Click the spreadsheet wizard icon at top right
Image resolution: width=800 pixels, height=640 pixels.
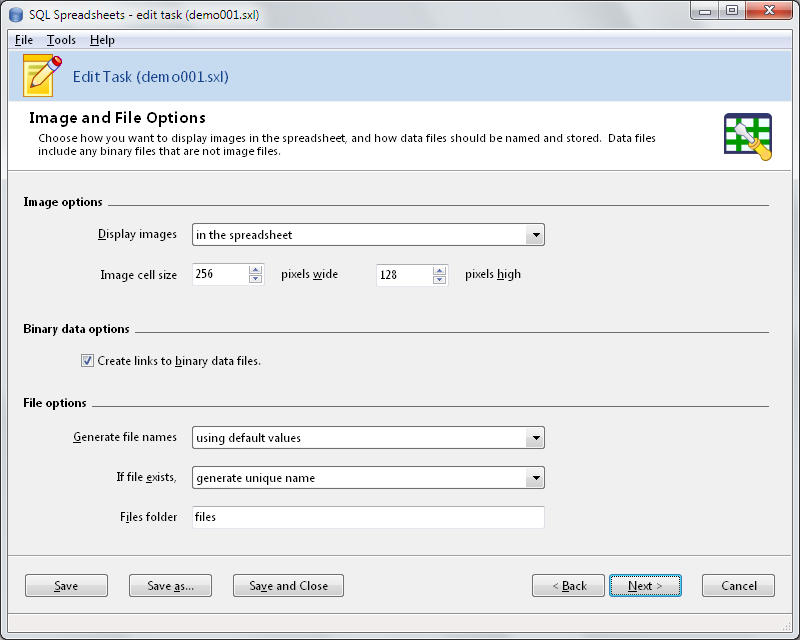click(747, 135)
